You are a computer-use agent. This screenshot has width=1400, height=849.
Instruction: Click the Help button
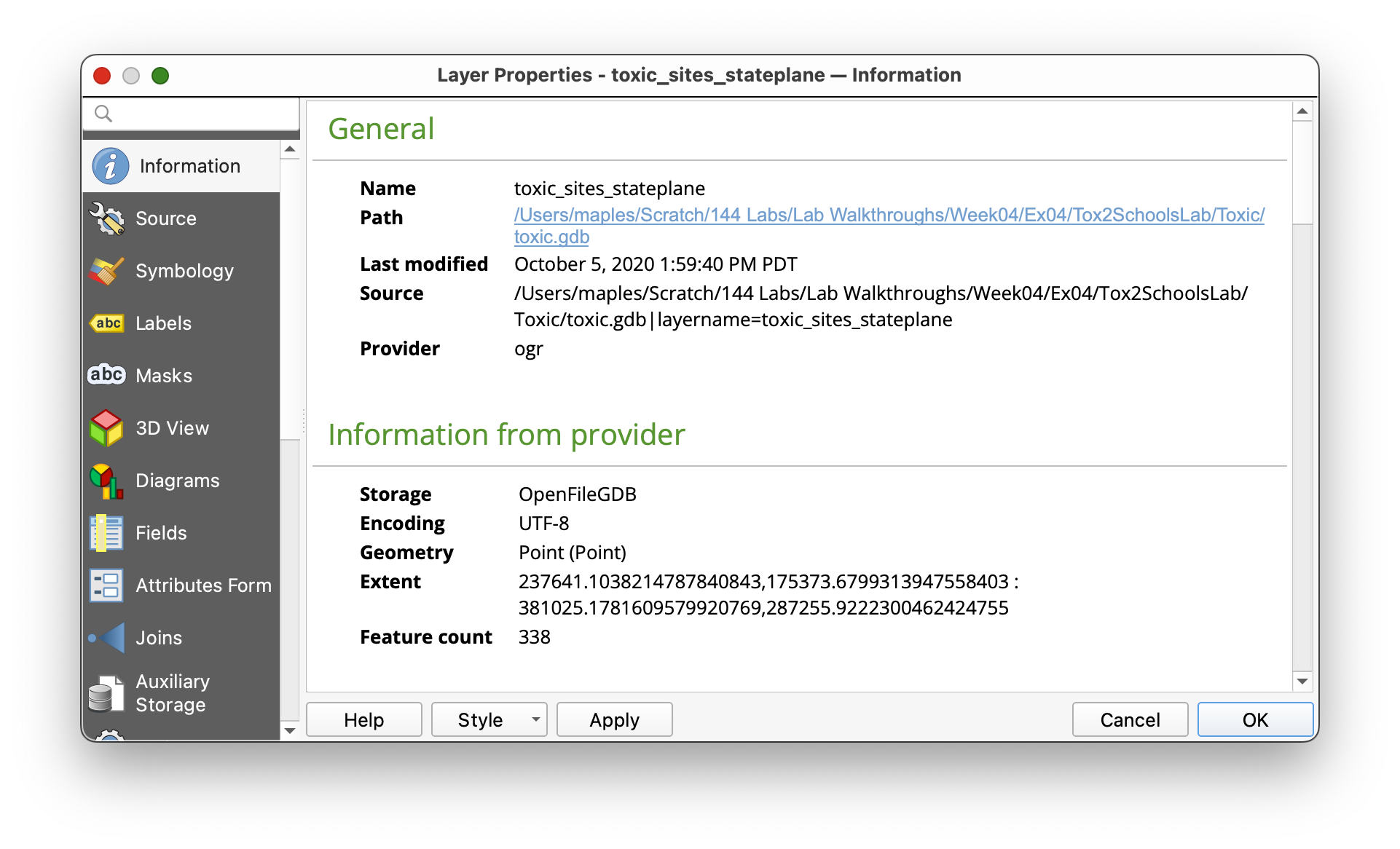pyautogui.click(x=363, y=719)
